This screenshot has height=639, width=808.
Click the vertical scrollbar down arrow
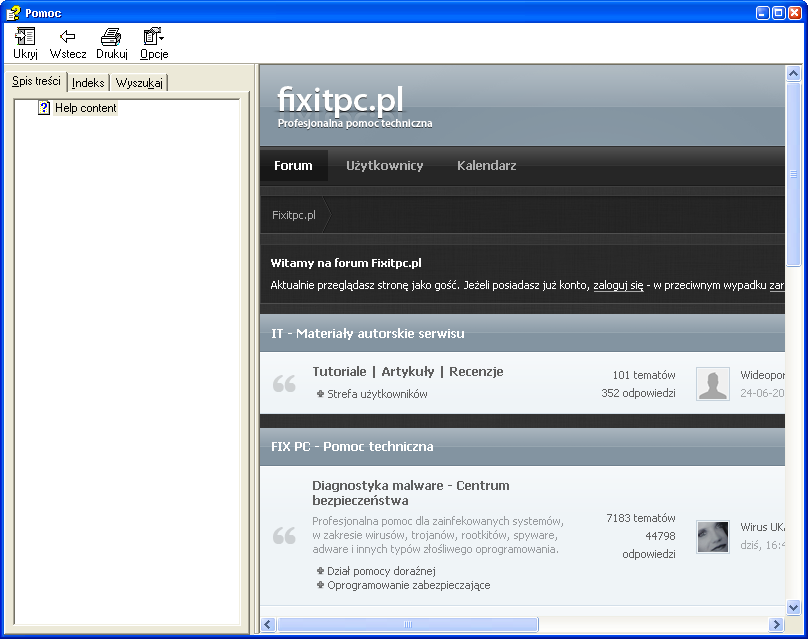coord(794,608)
